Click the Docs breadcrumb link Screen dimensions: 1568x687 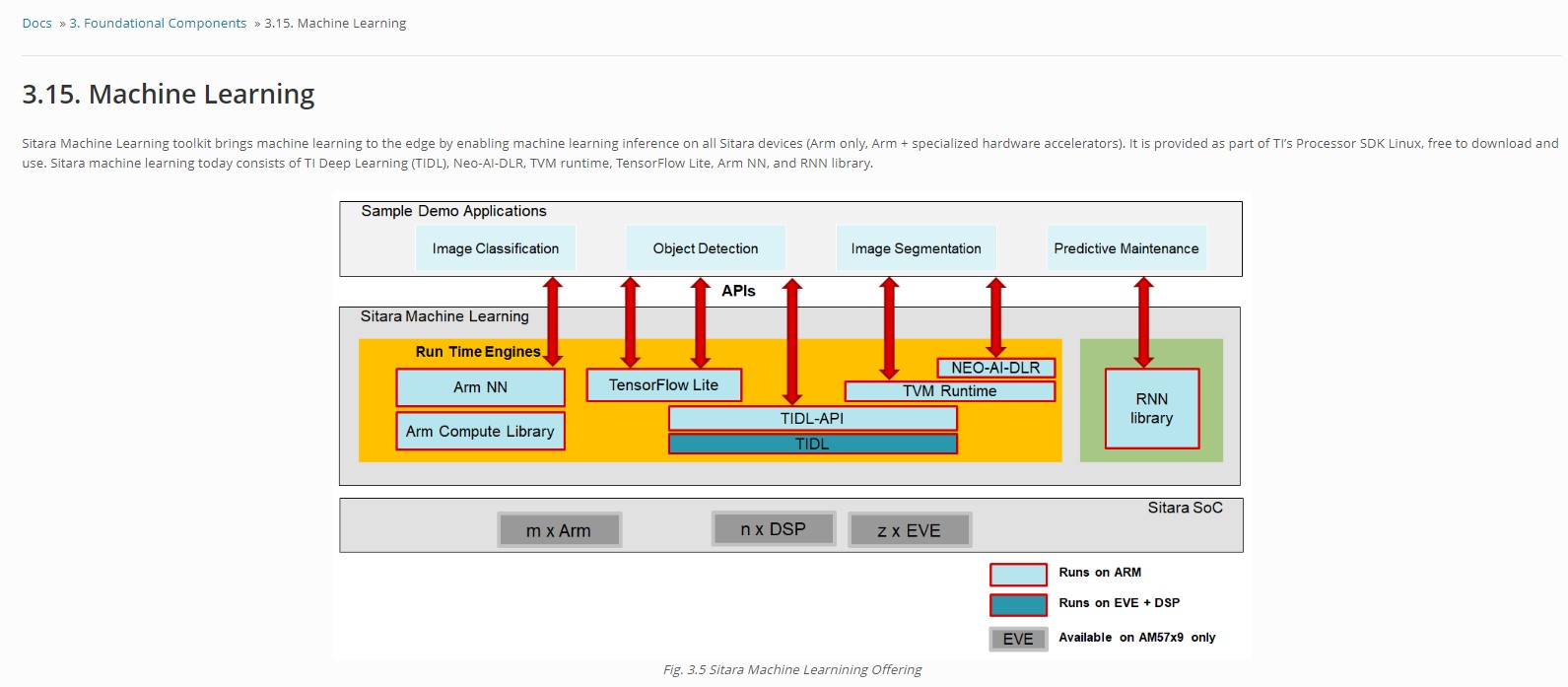tap(36, 23)
